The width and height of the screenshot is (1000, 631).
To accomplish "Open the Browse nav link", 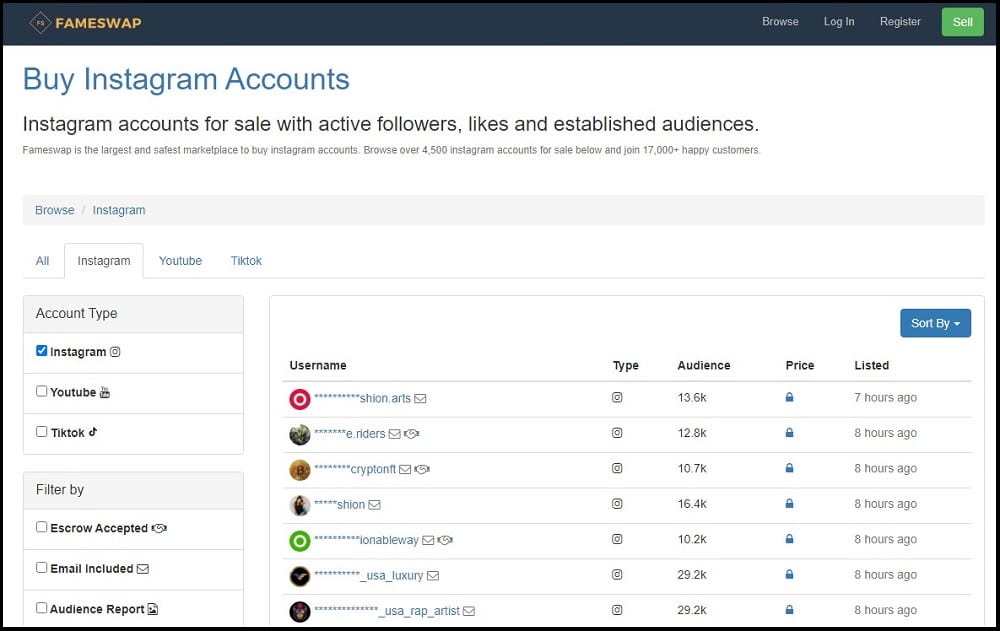I will 780,22.
